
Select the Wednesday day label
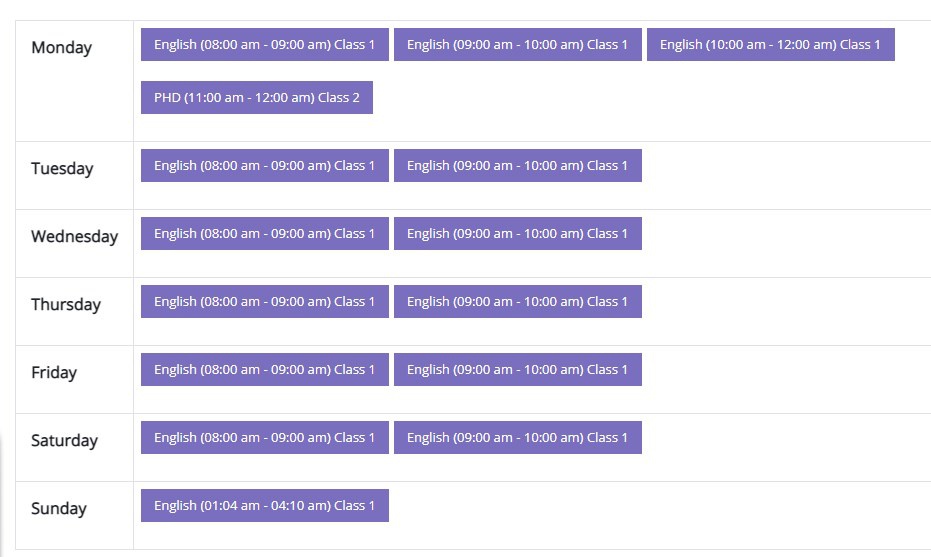pyautogui.click(x=74, y=237)
